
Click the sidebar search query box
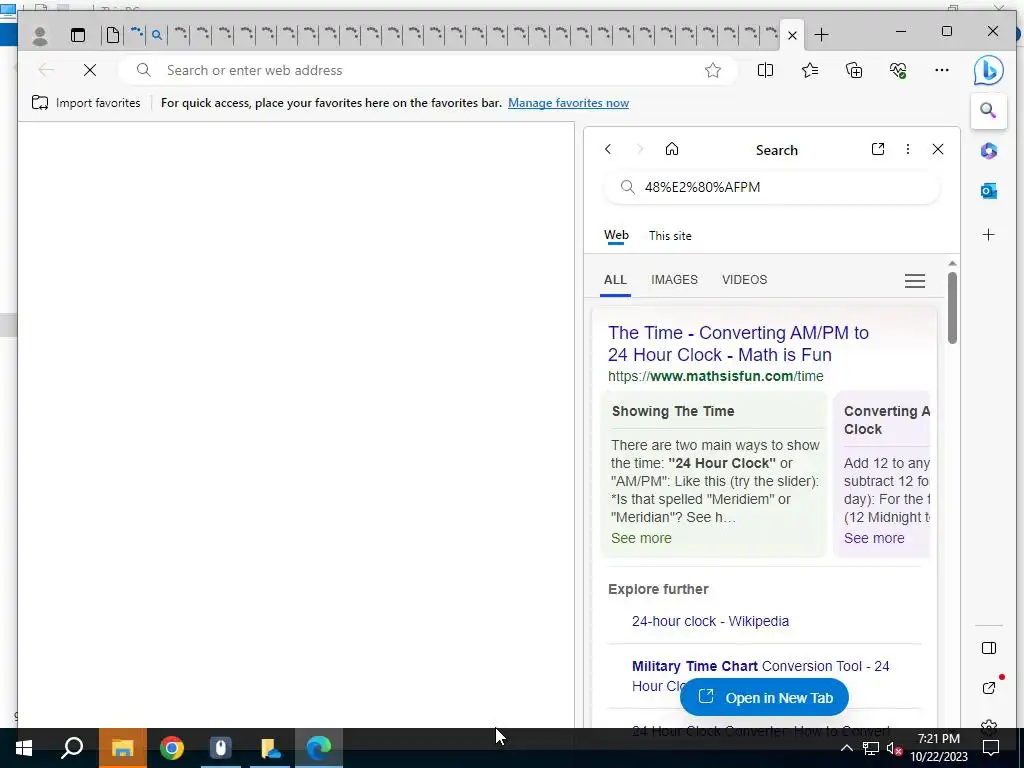pos(772,187)
